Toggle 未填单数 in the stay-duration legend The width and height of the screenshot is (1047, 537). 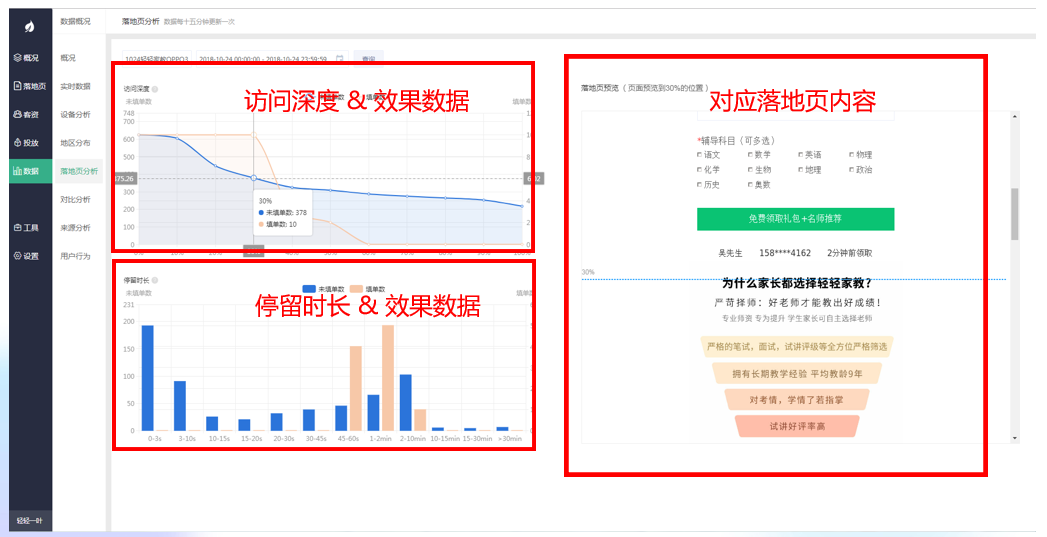pyautogui.click(x=325, y=289)
